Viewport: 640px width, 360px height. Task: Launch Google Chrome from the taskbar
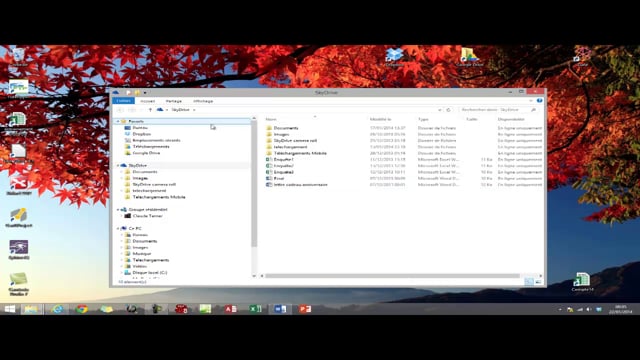(x=82, y=309)
